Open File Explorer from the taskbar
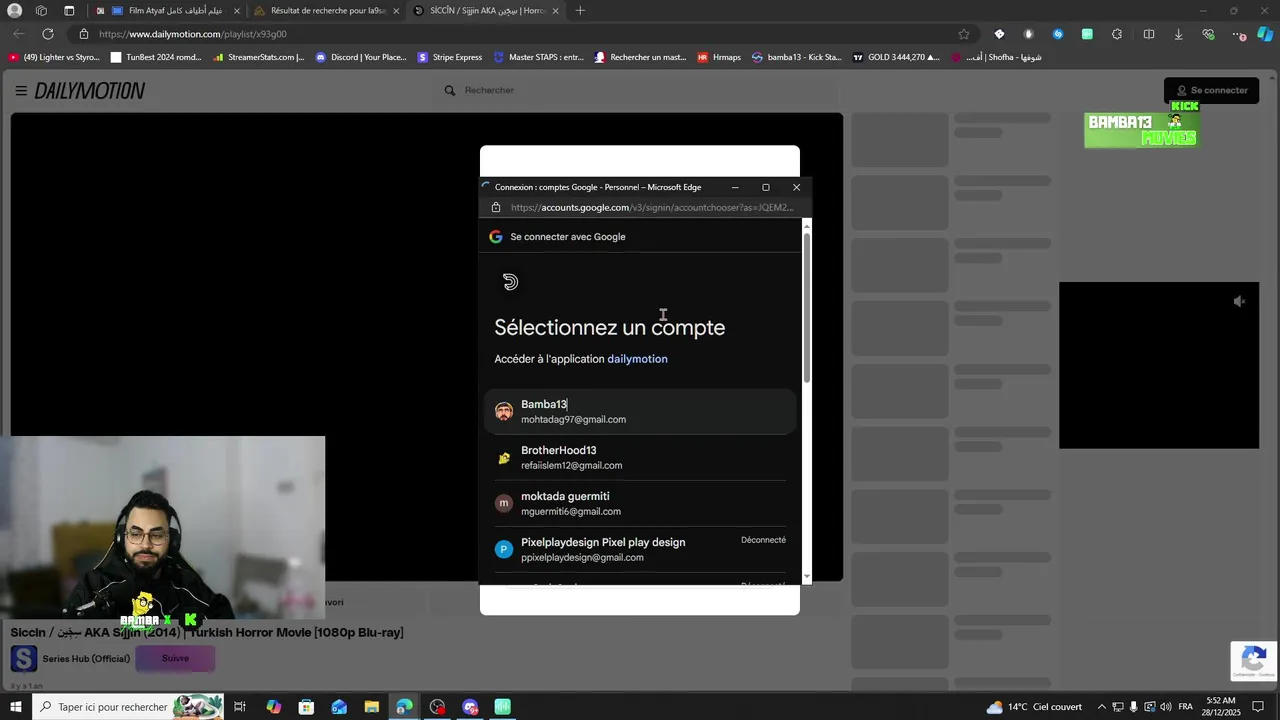The image size is (1280, 720). point(371,707)
